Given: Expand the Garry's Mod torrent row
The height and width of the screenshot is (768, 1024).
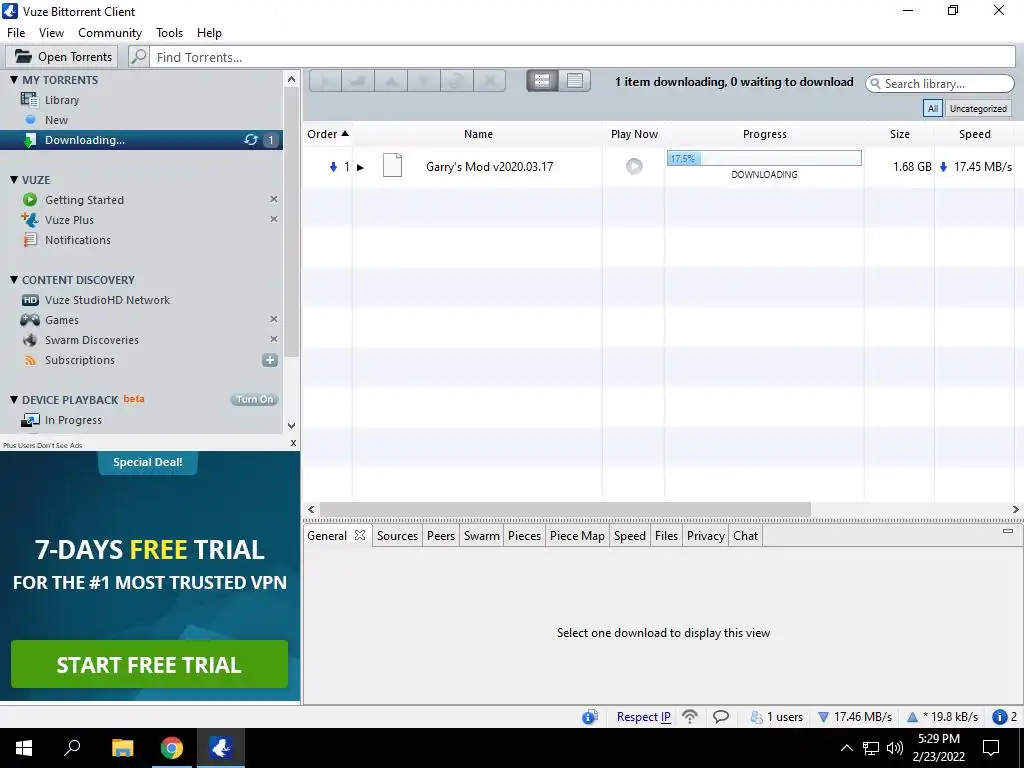Looking at the screenshot, I should pos(360,167).
